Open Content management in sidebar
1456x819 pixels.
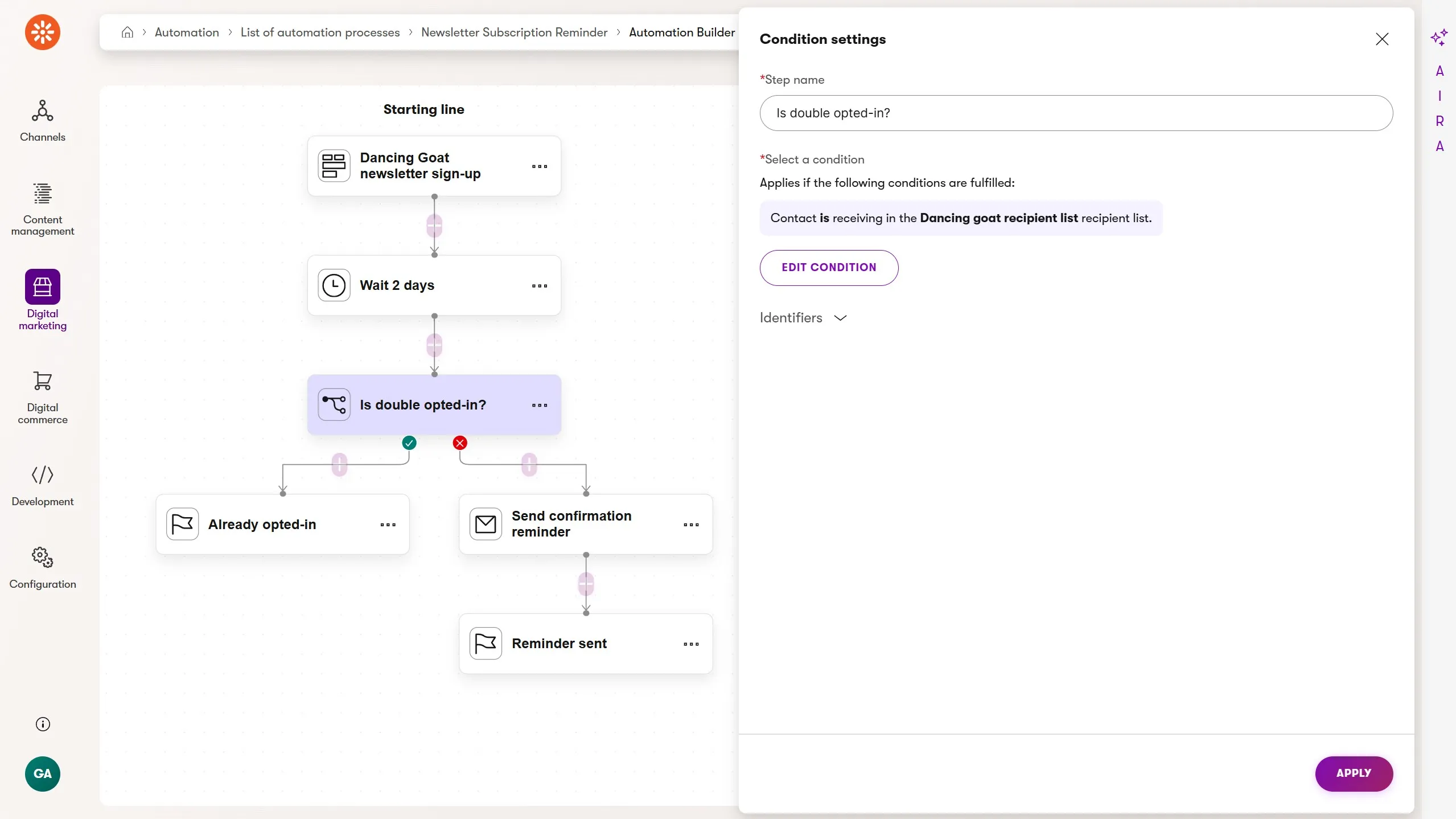[x=42, y=208]
